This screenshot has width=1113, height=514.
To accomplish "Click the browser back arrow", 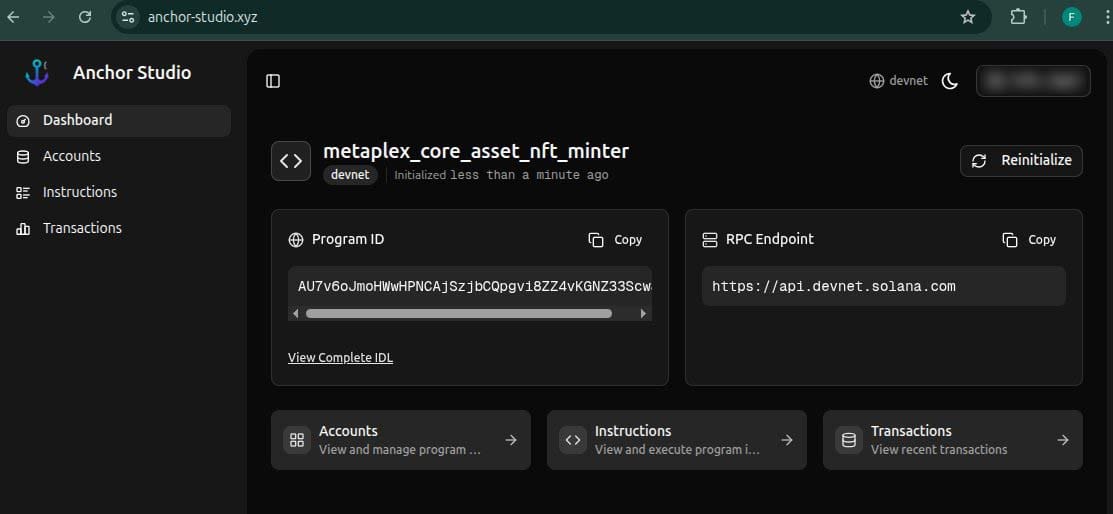I will pos(13,17).
